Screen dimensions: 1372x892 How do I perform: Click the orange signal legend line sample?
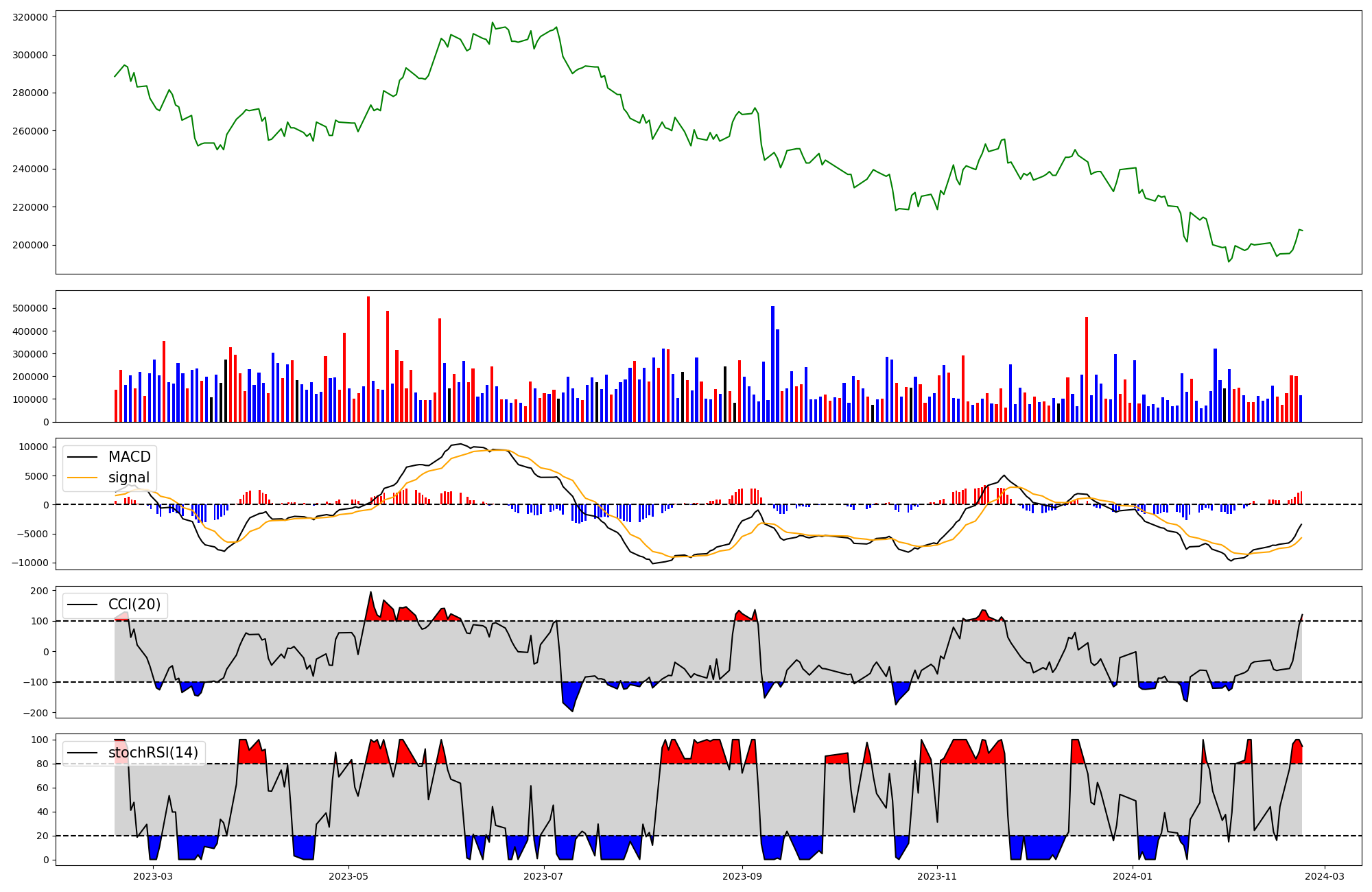[84, 478]
